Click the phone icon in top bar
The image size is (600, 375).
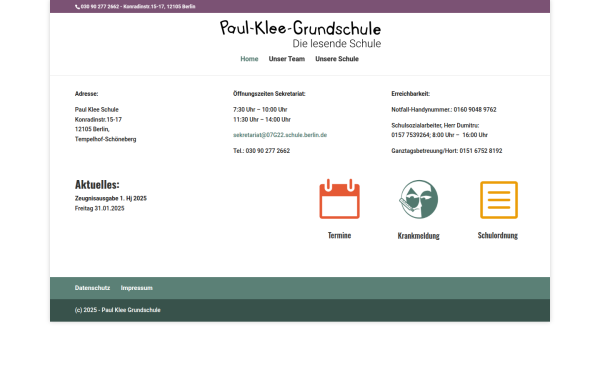point(77,7)
